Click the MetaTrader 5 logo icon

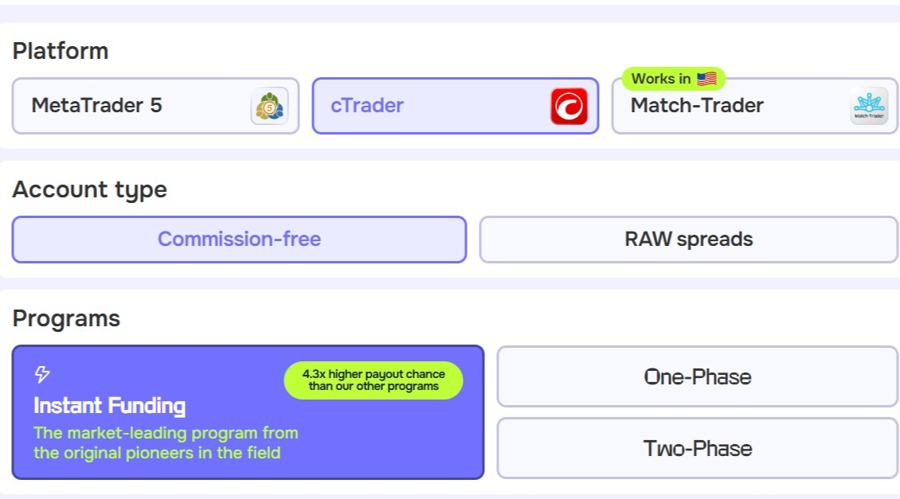coord(269,106)
